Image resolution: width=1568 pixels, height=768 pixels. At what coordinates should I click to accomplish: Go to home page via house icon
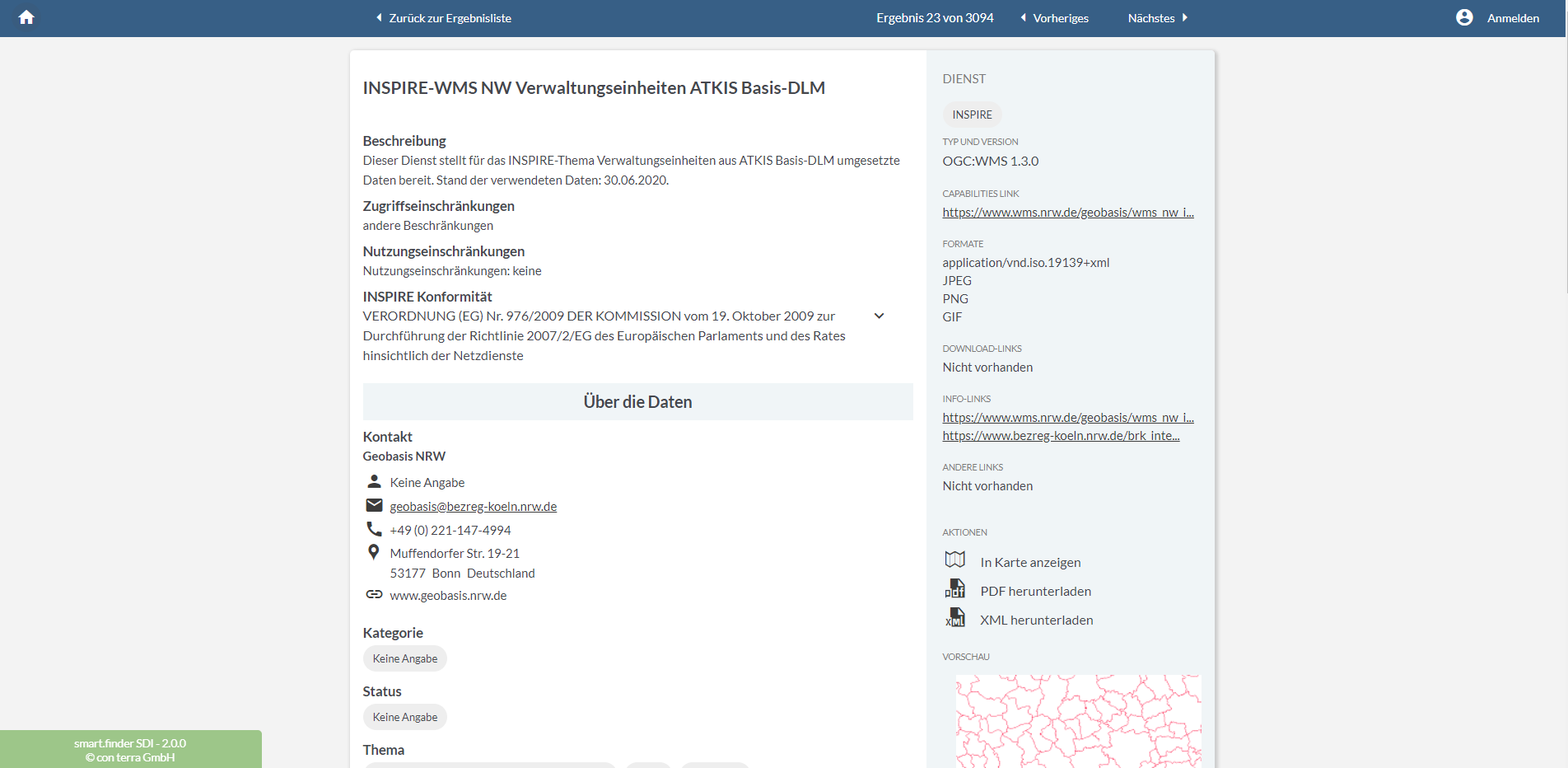26,17
